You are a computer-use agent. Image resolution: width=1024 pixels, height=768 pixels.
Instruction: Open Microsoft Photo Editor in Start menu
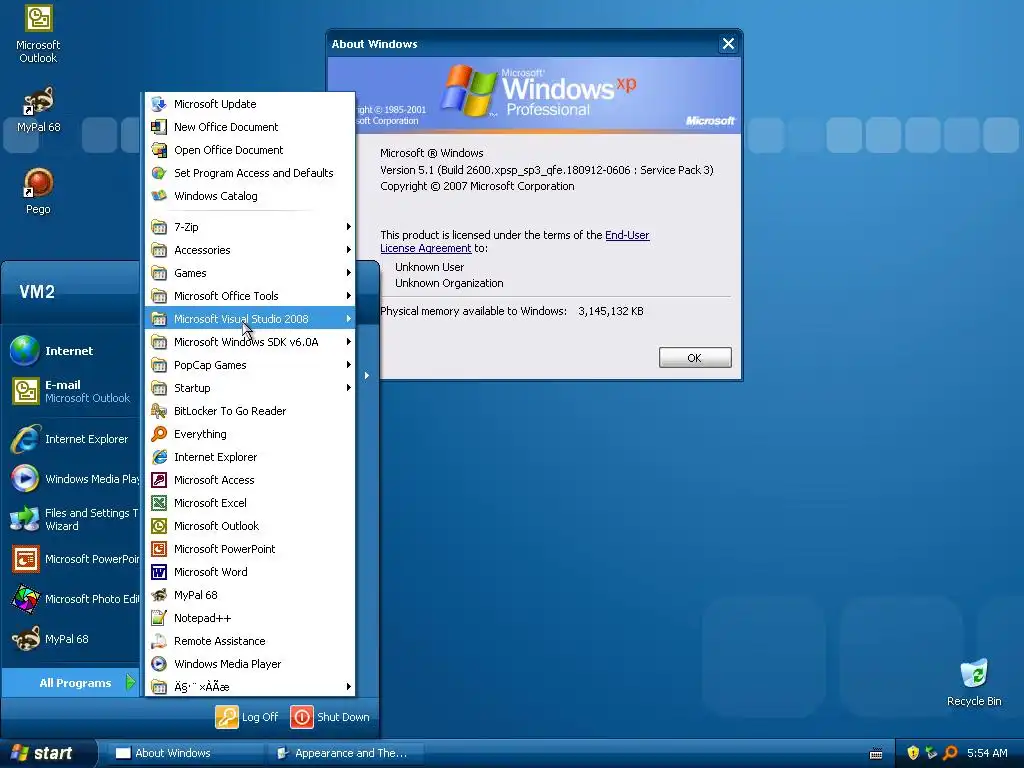click(x=71, y=599)
